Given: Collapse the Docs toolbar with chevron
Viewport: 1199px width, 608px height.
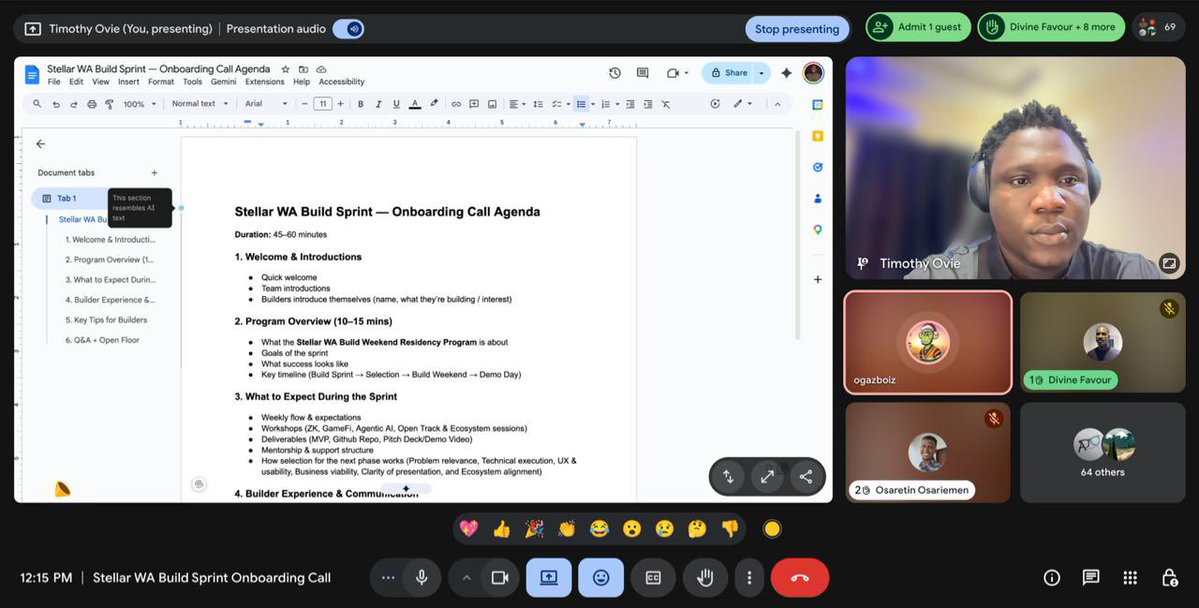Looking at the screenshot, I should tap(778, 104).
